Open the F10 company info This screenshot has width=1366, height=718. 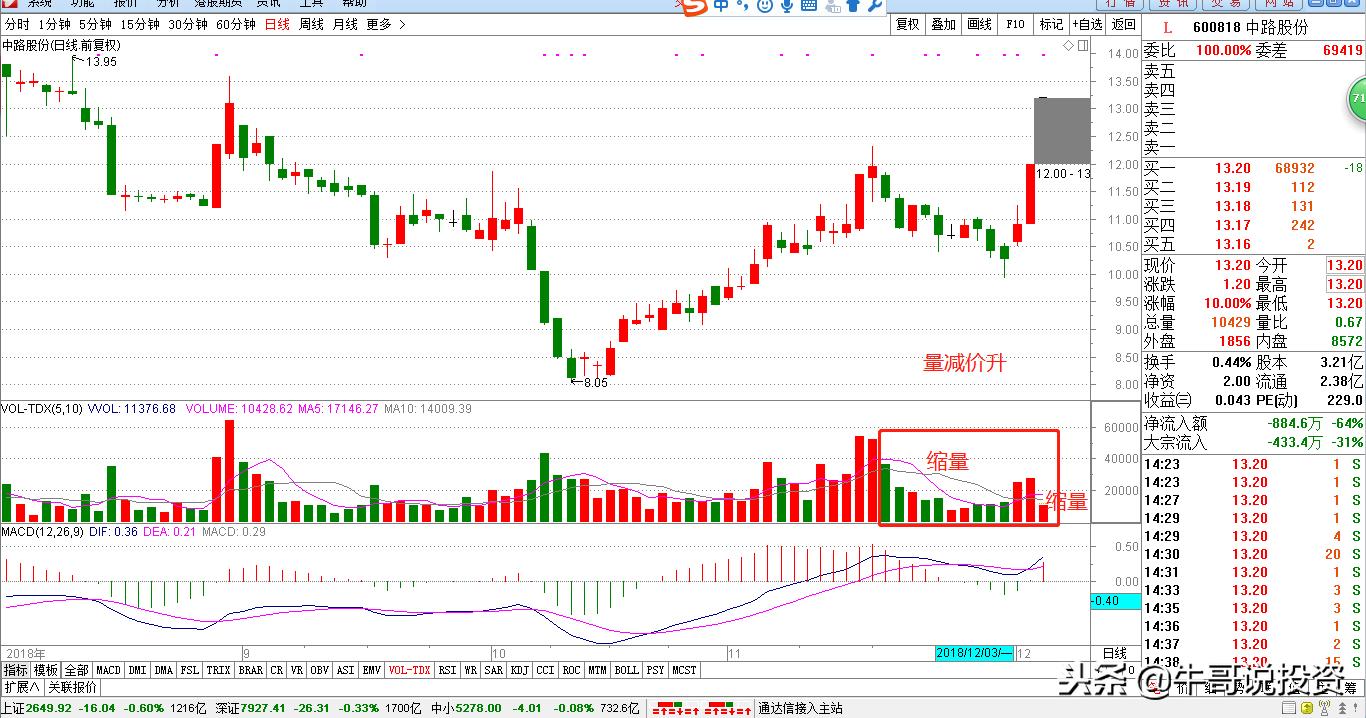tap(1015, 24)
